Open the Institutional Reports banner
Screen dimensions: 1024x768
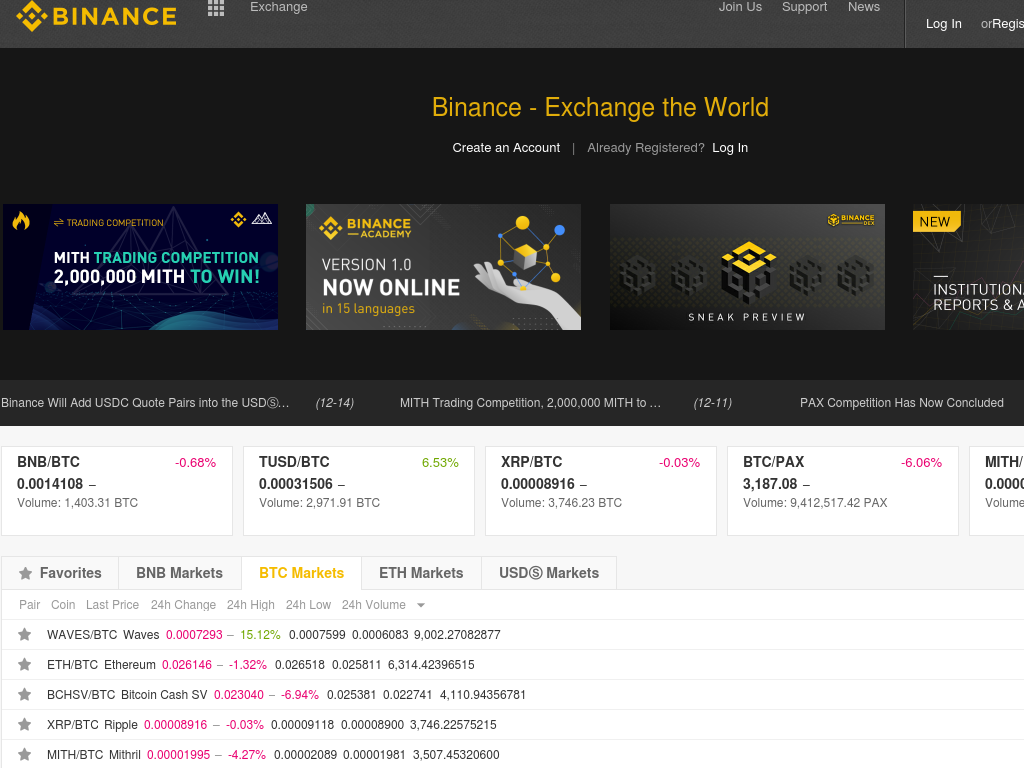[x=968, y=266]
